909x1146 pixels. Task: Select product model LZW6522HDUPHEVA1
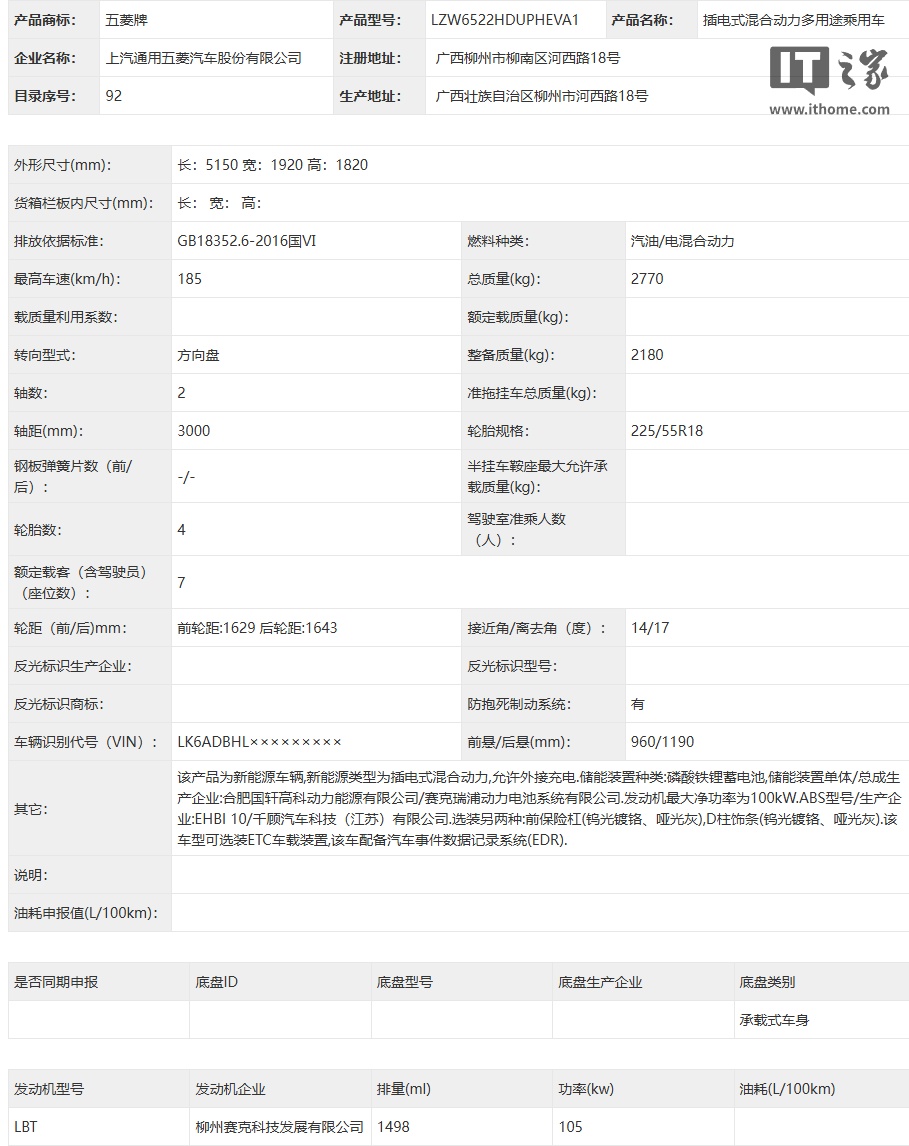tap(504, 20)
